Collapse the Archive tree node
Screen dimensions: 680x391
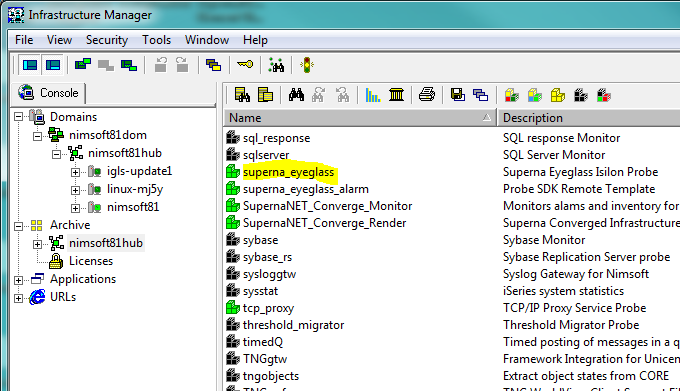pos(19,226)
